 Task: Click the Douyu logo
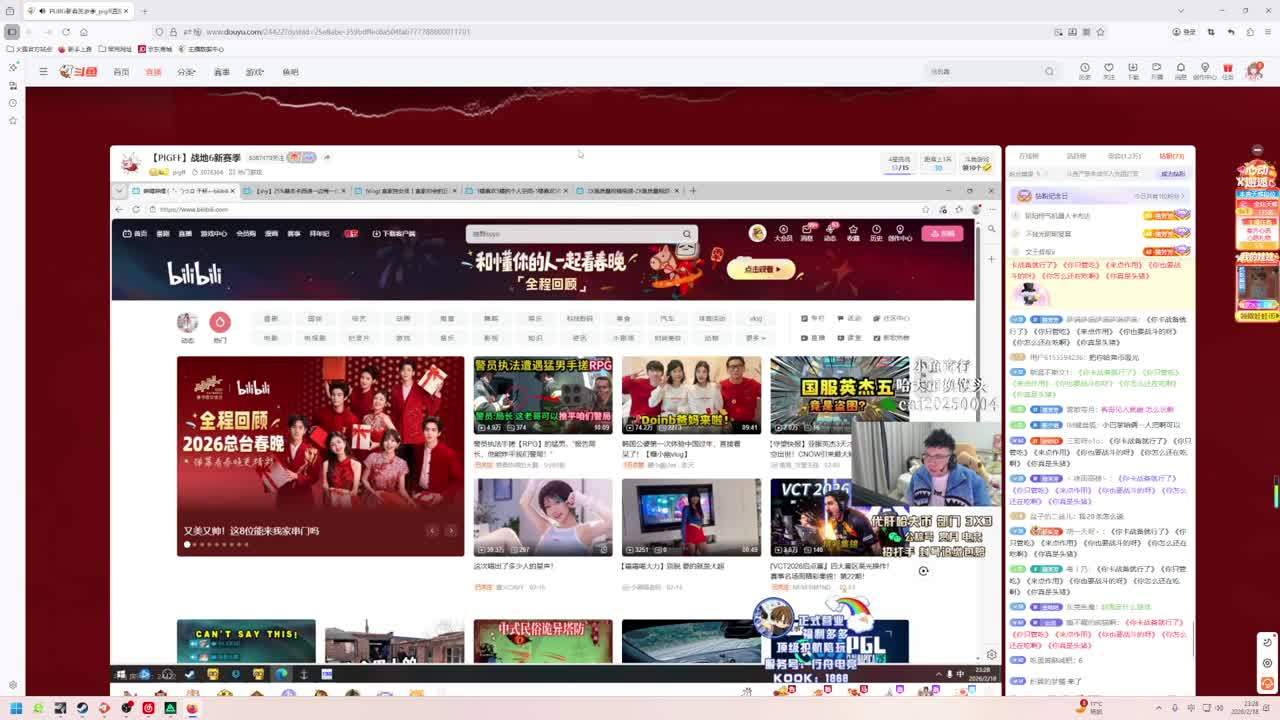coord(79,71)
